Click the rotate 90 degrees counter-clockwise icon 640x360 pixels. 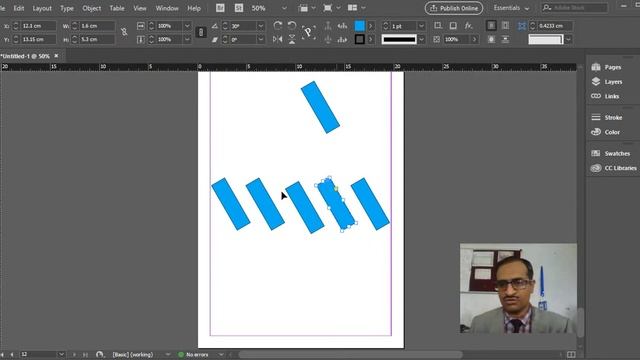292,25
